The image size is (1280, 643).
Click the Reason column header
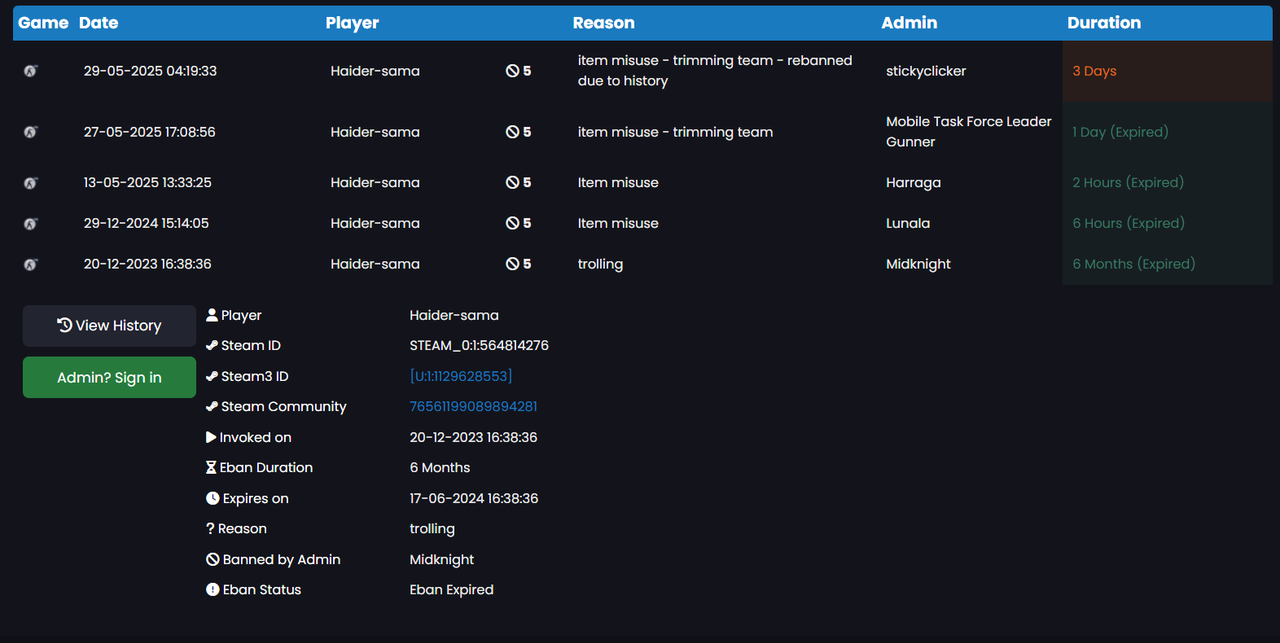click(x=604, y=22)
